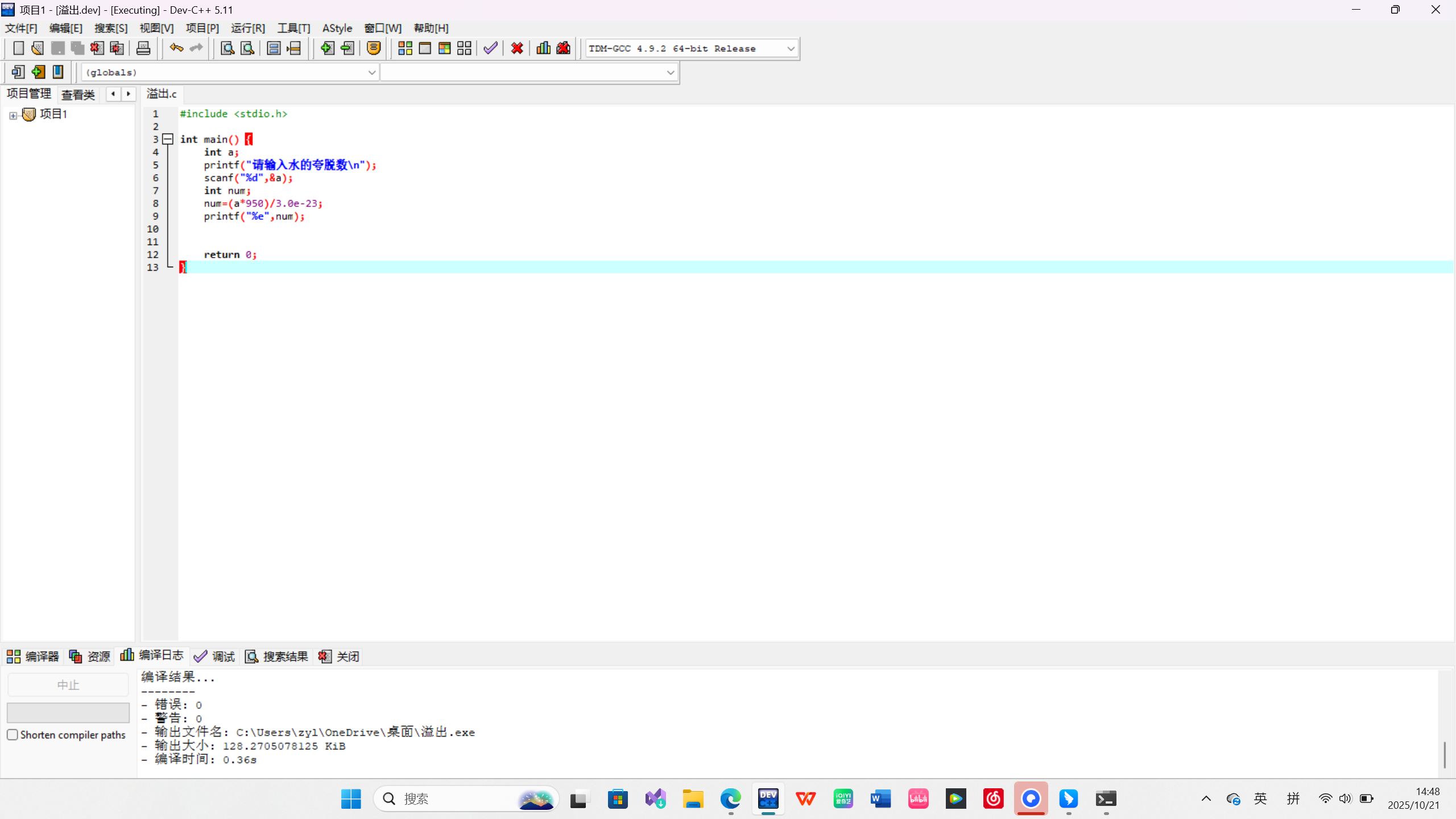Open Microsoft Edge from the taskbar
The image size is (1456, 819).
(730, 799)
